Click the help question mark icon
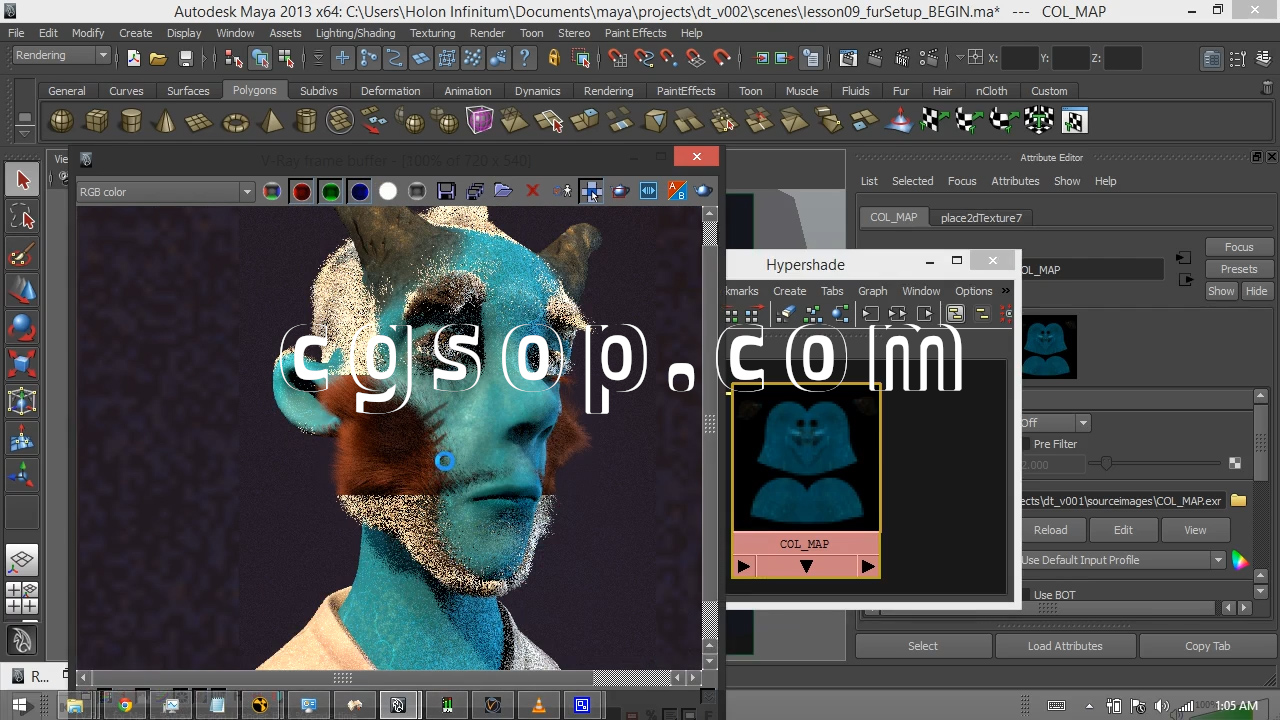 point(524,58)
